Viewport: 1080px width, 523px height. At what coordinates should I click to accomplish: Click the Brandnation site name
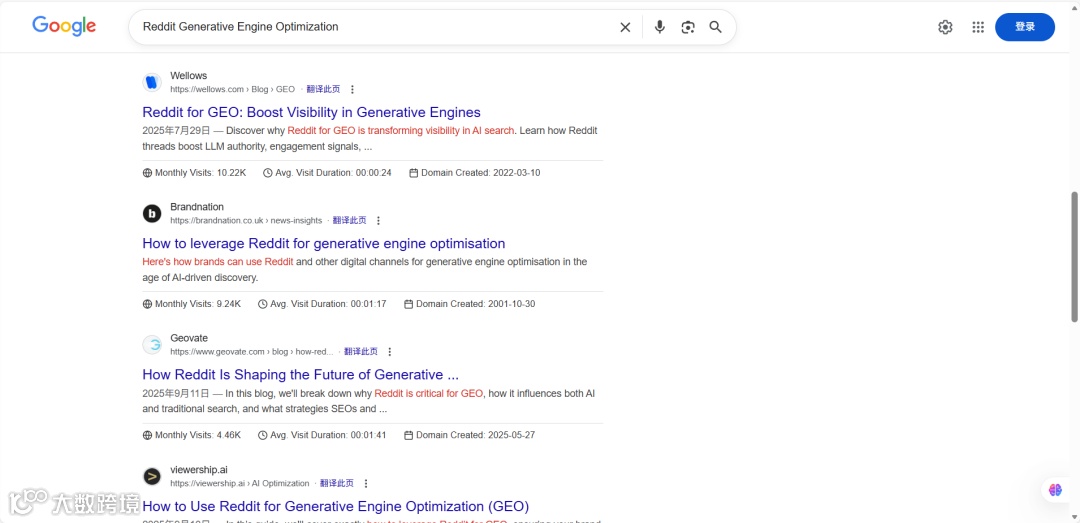(x=197, y=207)
